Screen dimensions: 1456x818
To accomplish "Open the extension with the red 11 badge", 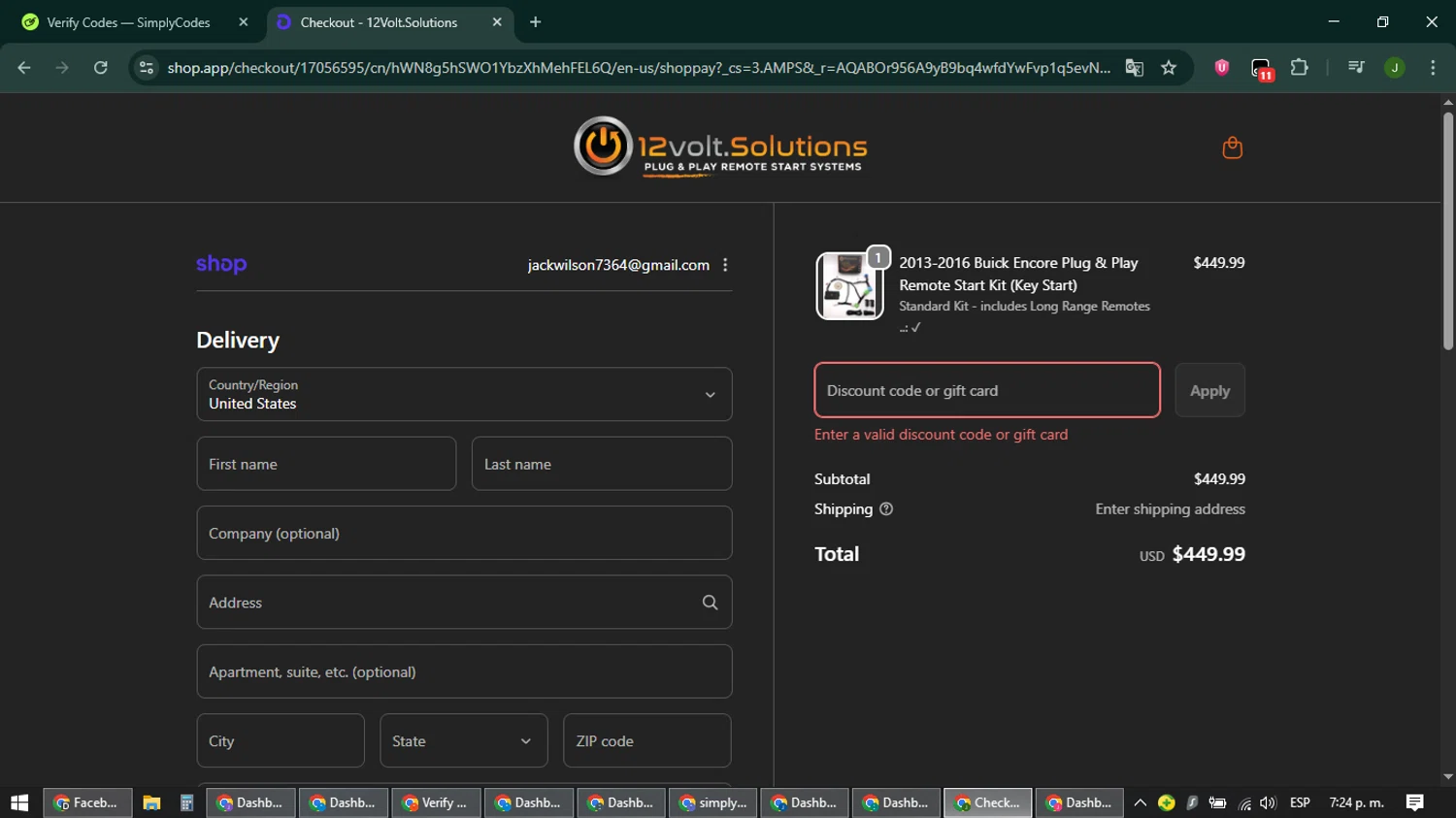I will pyautogui.click(x=1261, y=68).
